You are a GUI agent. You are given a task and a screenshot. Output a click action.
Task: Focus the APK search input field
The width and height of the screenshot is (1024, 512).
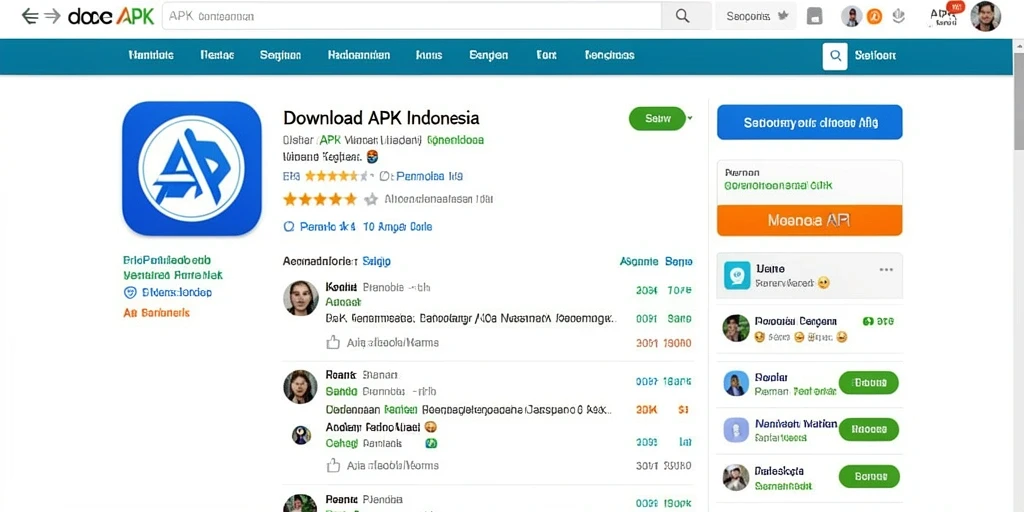click(411, 16)
